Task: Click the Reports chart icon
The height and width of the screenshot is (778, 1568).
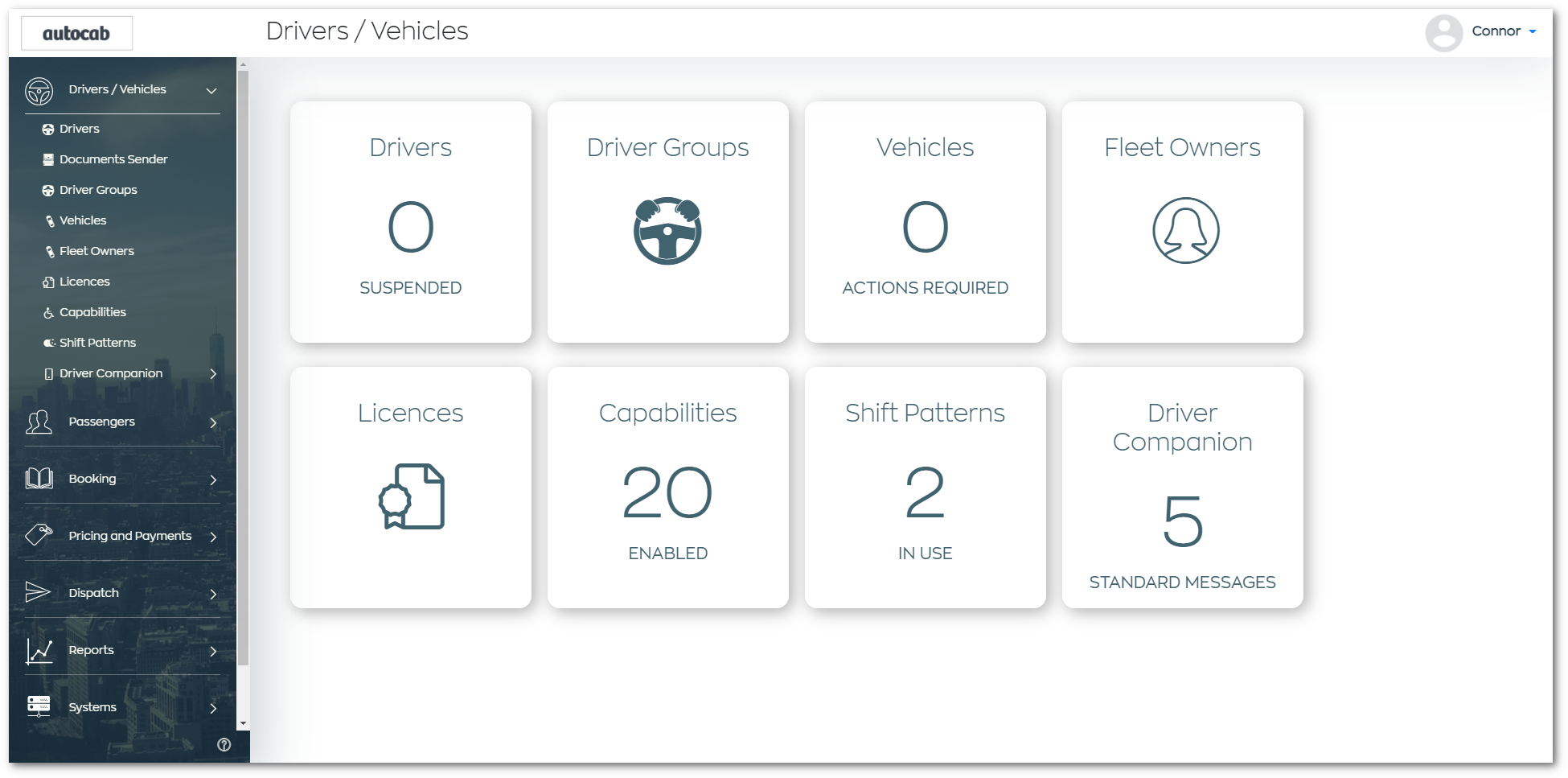Action: (x=39, y=651)
